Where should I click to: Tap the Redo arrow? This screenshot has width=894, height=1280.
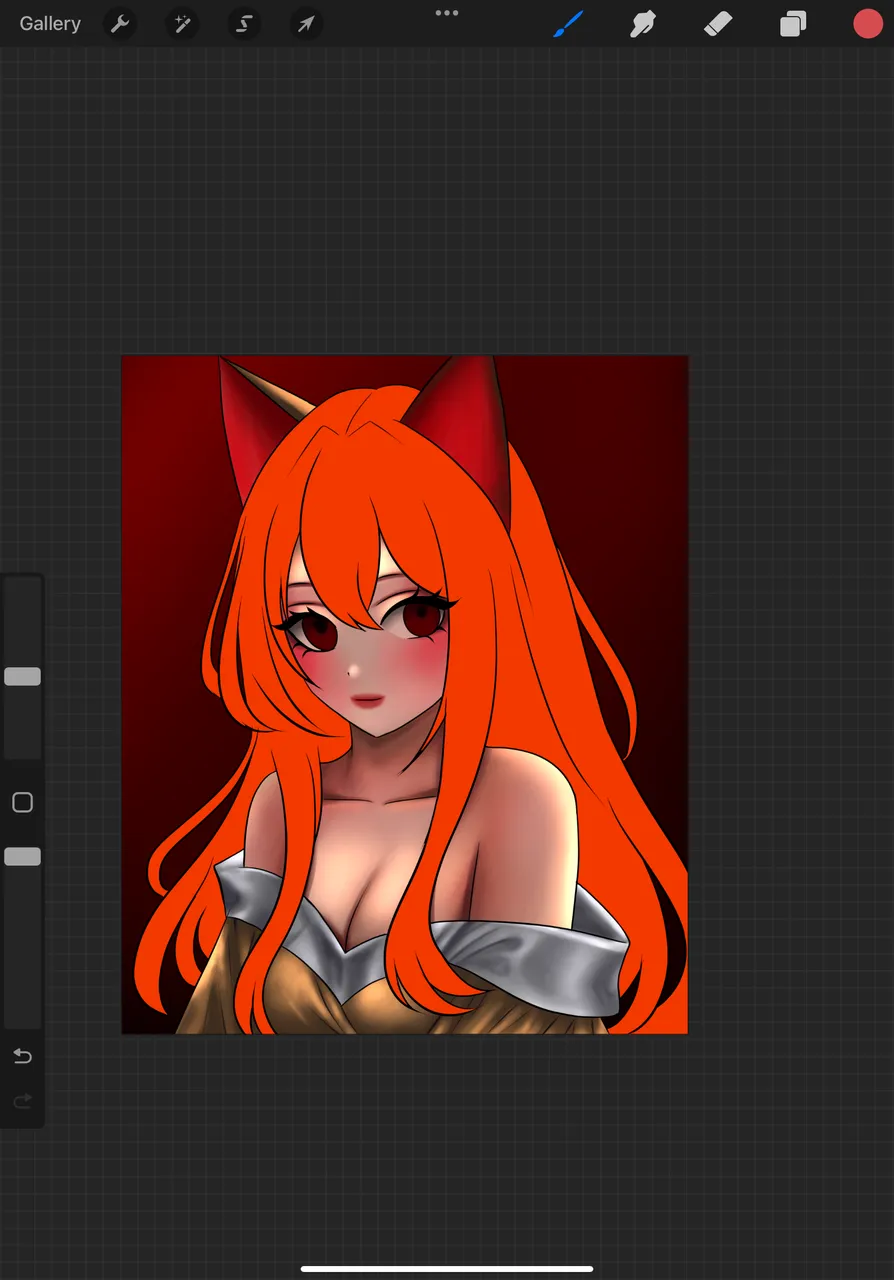click(22, 1101)
